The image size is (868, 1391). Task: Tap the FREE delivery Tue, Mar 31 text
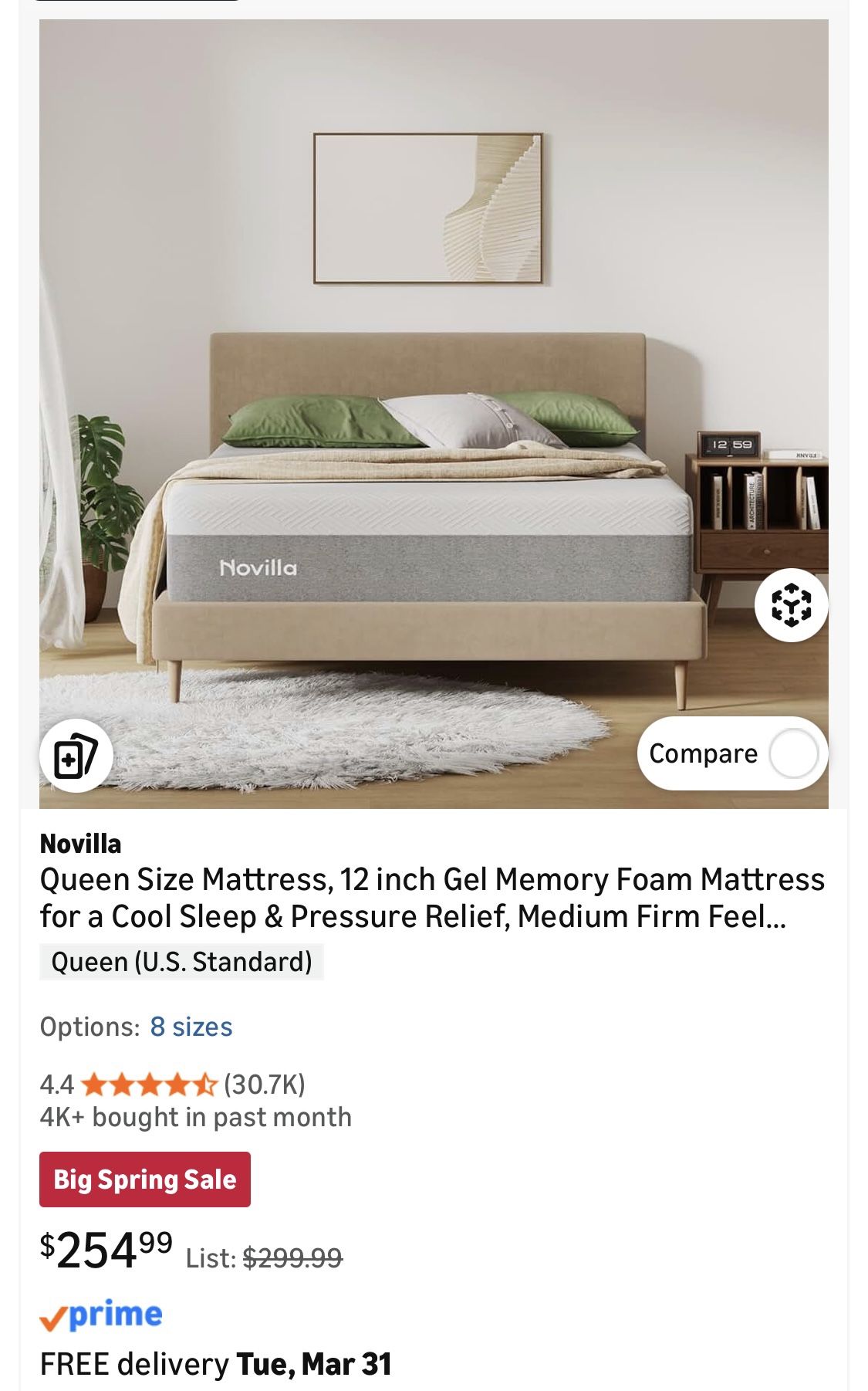click(216, 1364)
